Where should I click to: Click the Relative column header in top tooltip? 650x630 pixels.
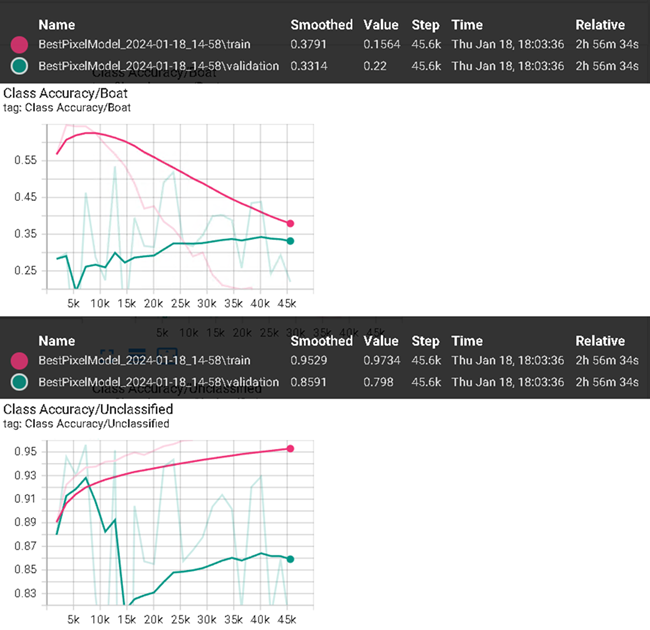[x=600, y=25]
